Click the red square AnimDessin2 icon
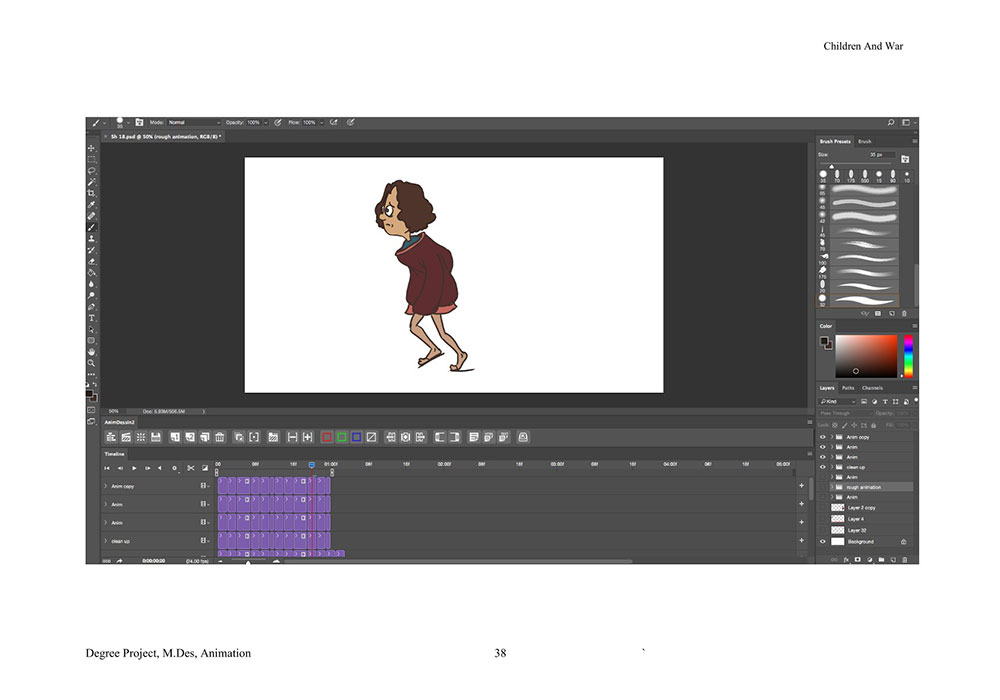 click(327, 437)
